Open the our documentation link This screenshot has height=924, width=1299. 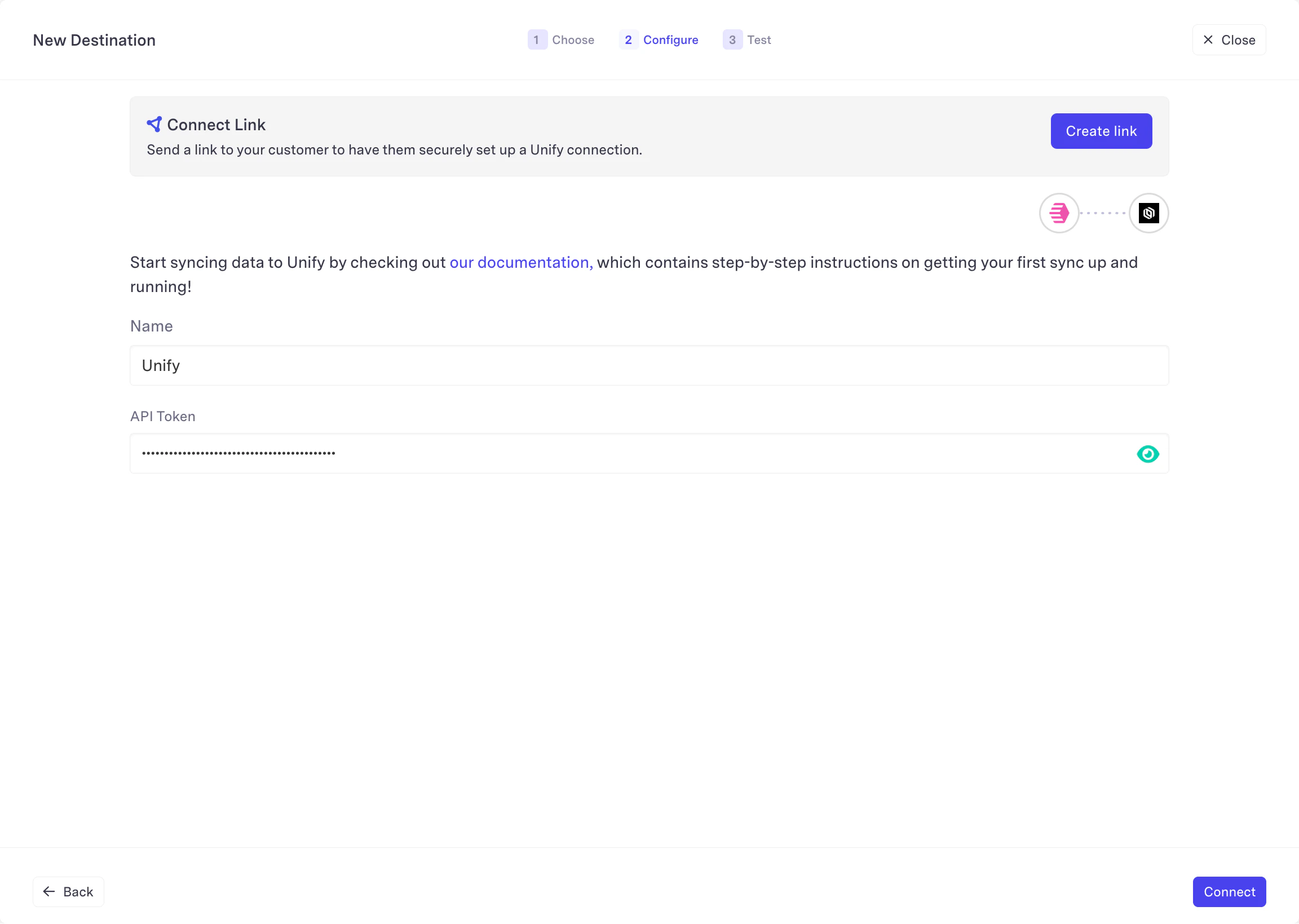tap(520, 262)
